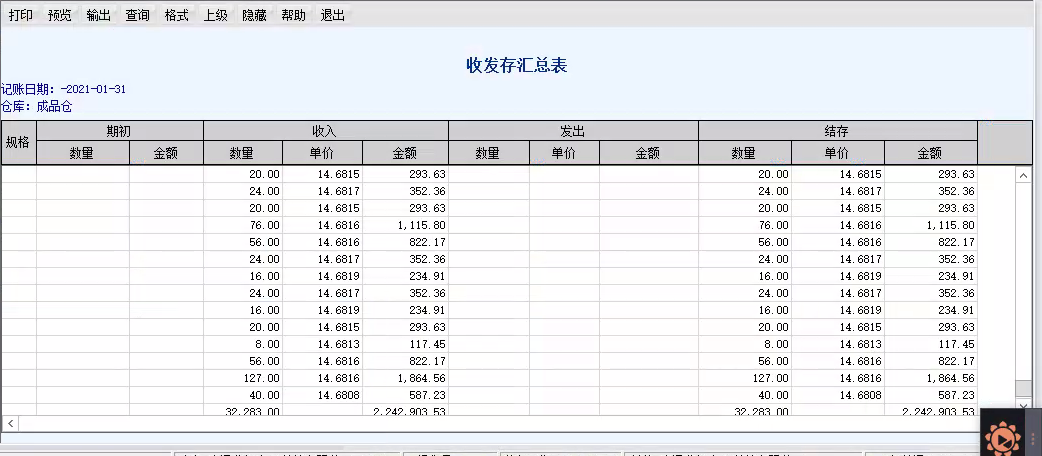Select 结存 amount cell 1,115.80

coord(930,225)
